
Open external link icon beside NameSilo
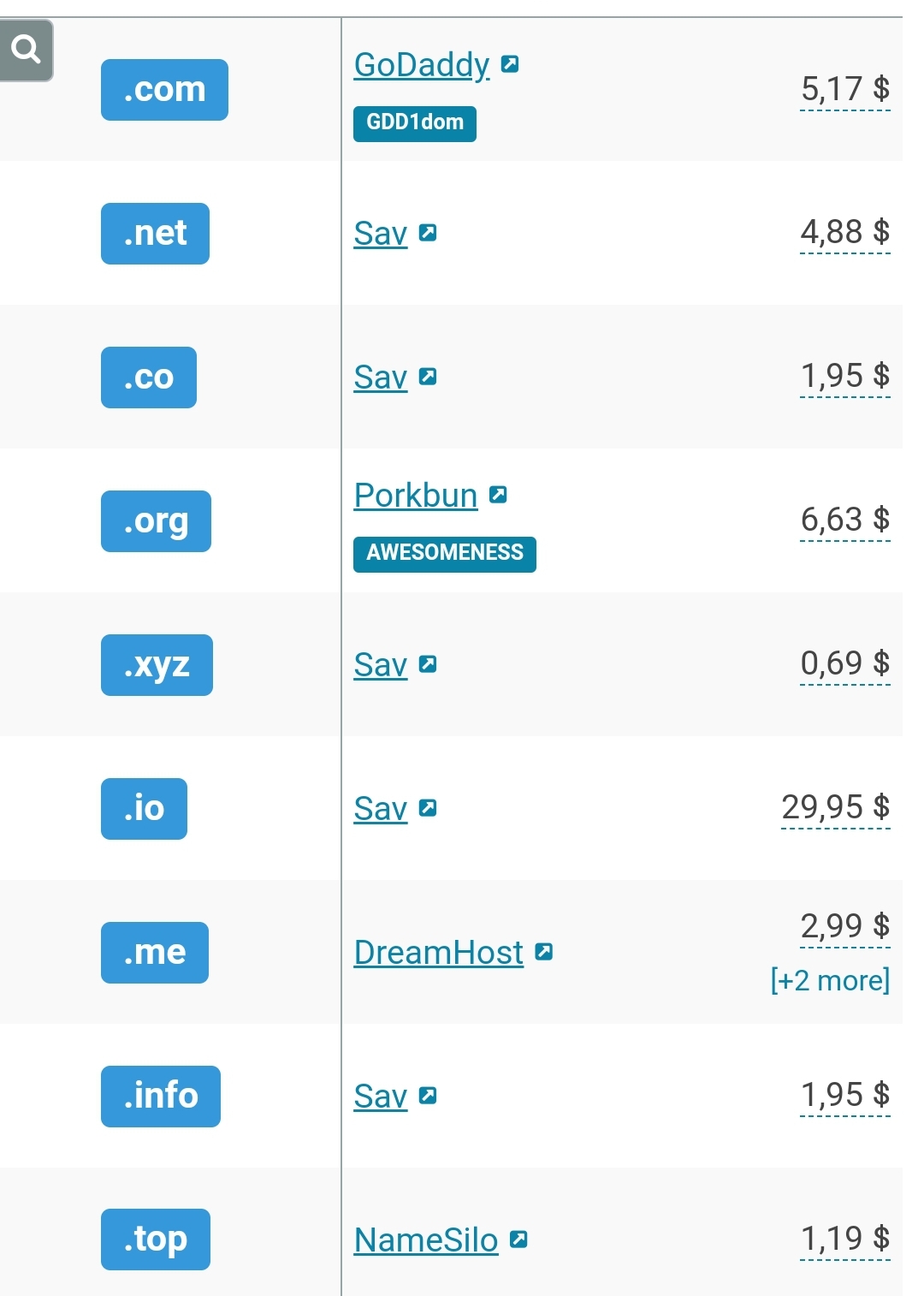pos(518,1240)
